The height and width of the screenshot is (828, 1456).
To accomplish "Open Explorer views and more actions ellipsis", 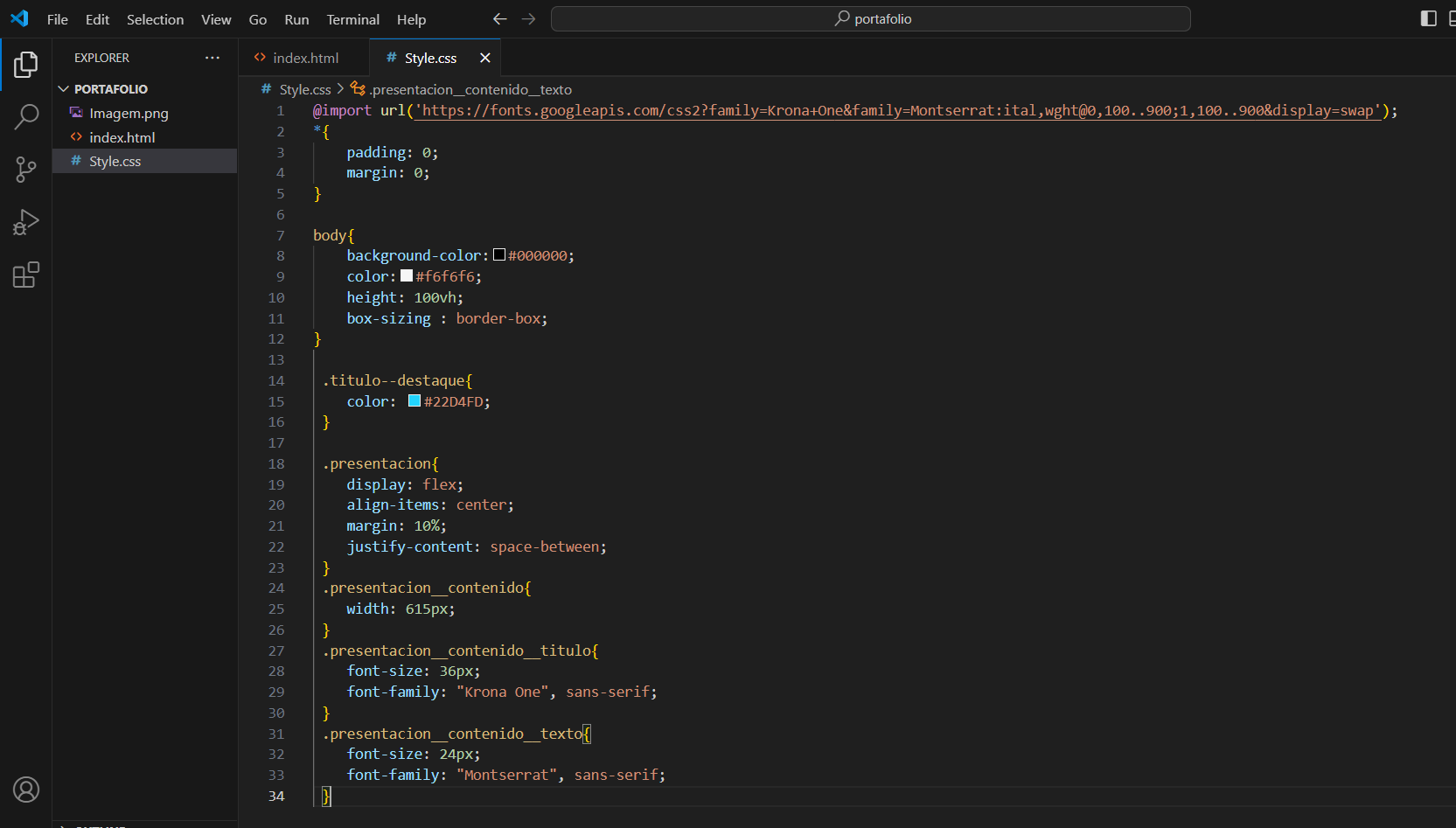I will pos(212,58).
